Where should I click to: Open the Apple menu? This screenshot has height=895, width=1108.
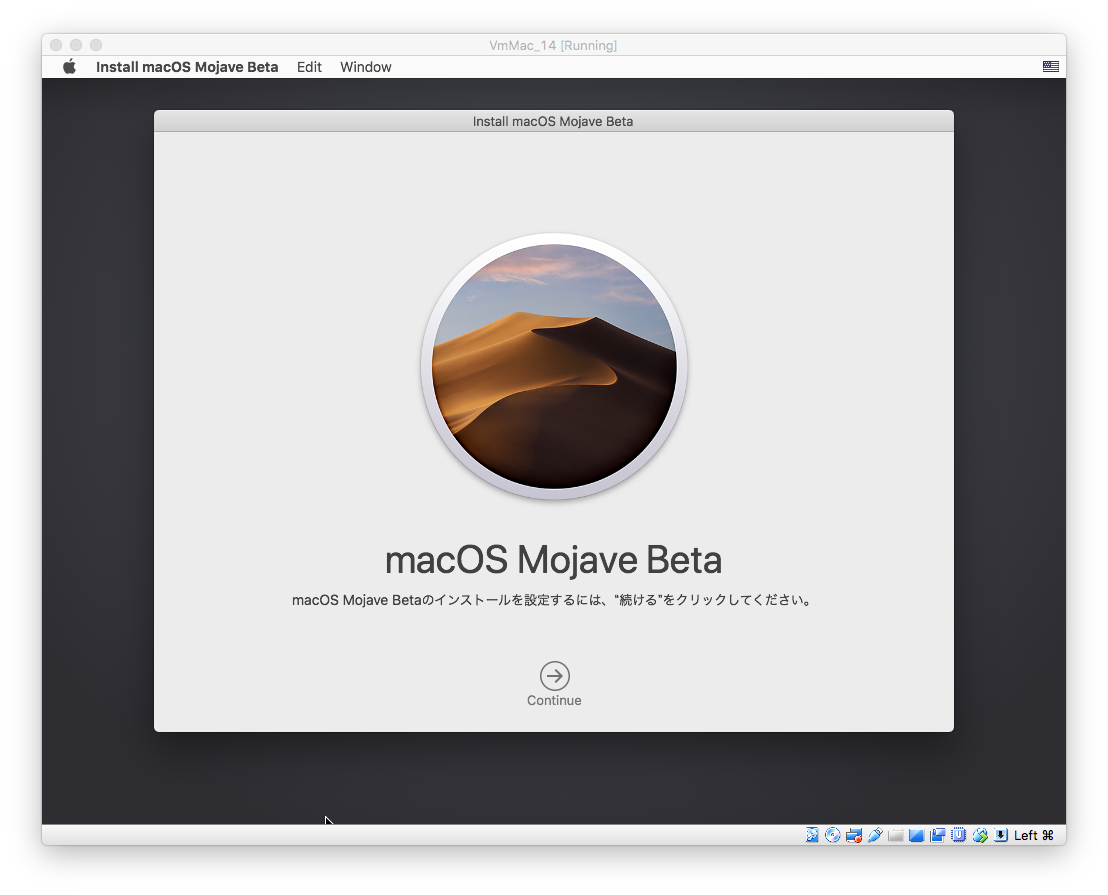pyautogui.click(x=69, y=67)
